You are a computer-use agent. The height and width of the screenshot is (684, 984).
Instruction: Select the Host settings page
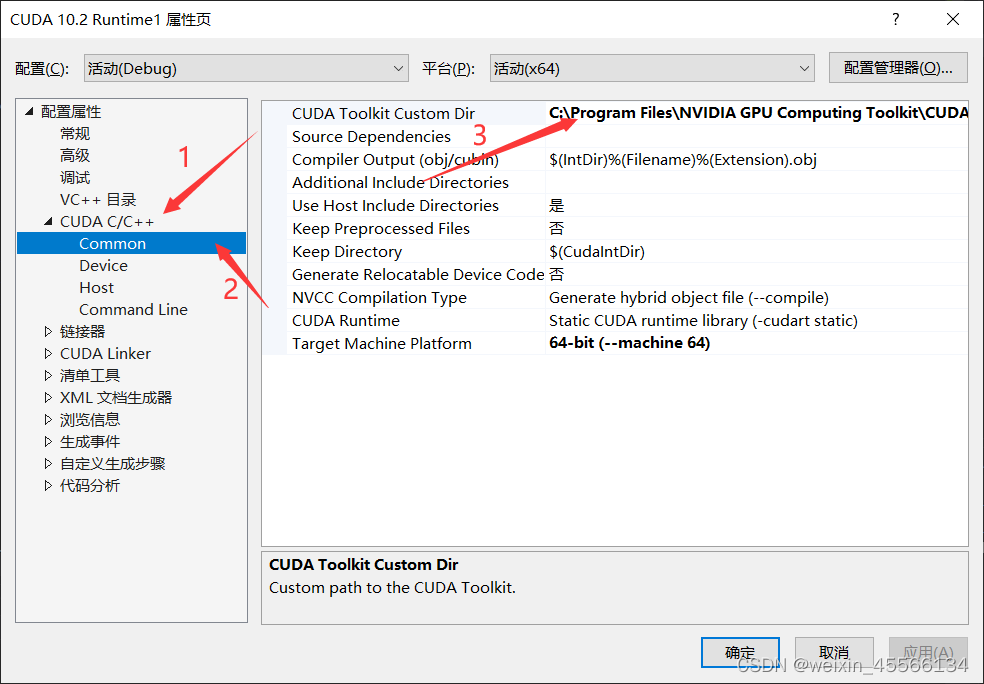click(x=96, y=287)
